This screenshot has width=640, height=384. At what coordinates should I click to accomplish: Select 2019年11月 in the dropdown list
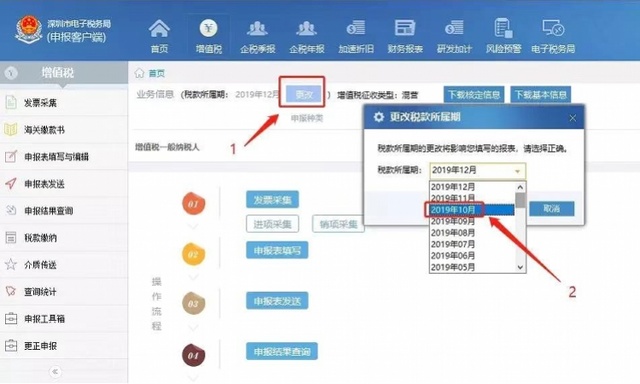tap(472, 198)
